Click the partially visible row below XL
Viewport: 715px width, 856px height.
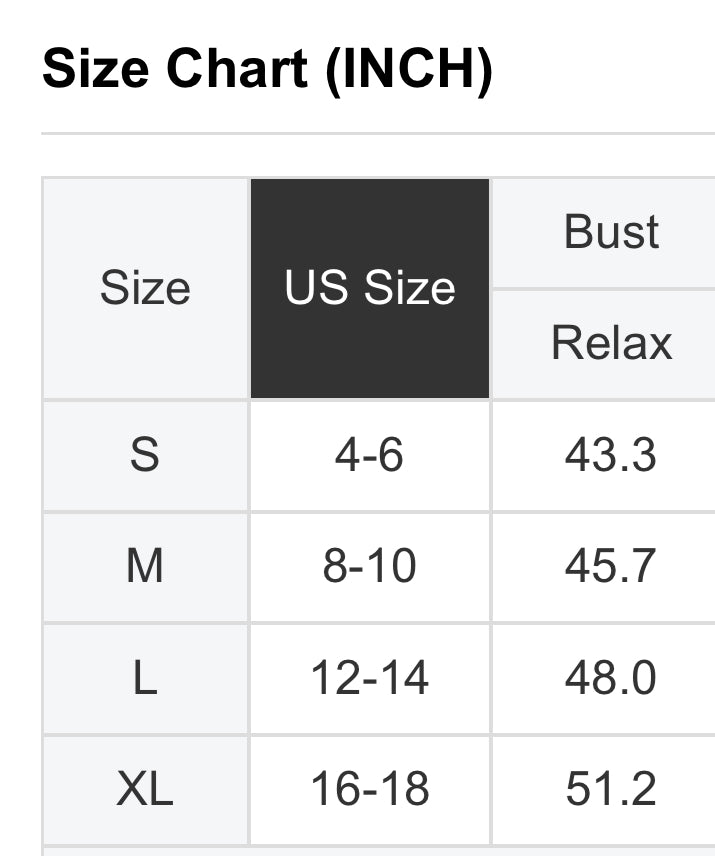click(378, 851)
